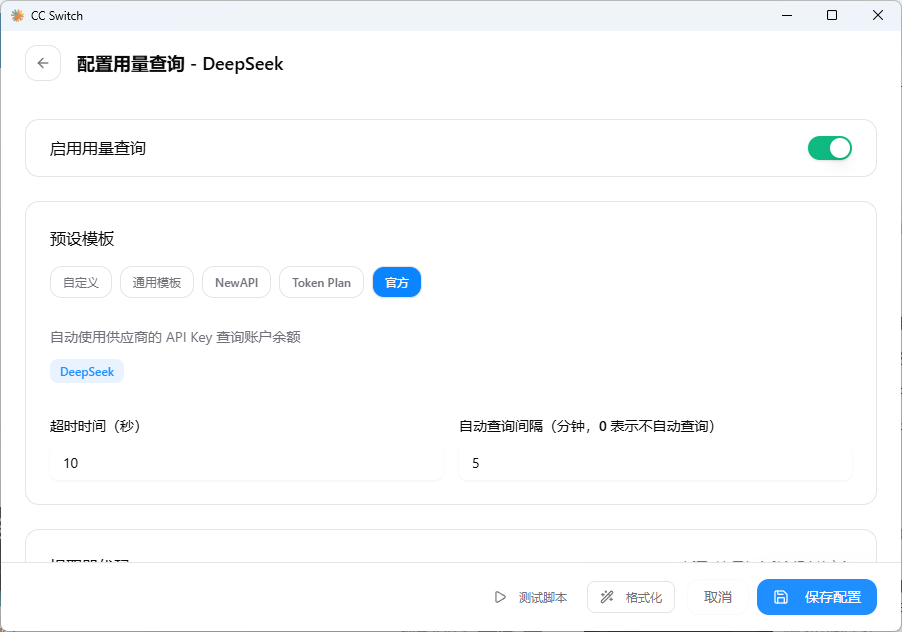Cancel with the 取消 button
Viewport: 902px width, 632px height.
tap(718, 597)
